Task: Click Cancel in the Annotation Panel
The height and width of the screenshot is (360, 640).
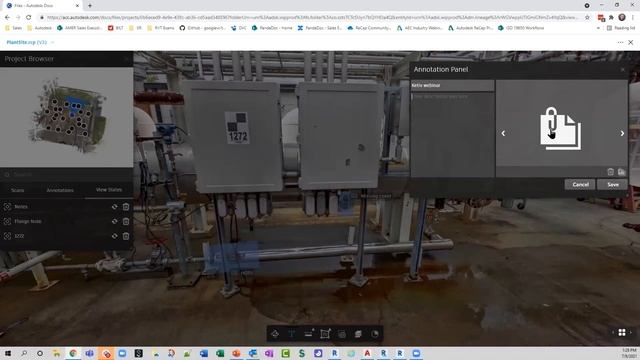Action: (x=580, y=184)
